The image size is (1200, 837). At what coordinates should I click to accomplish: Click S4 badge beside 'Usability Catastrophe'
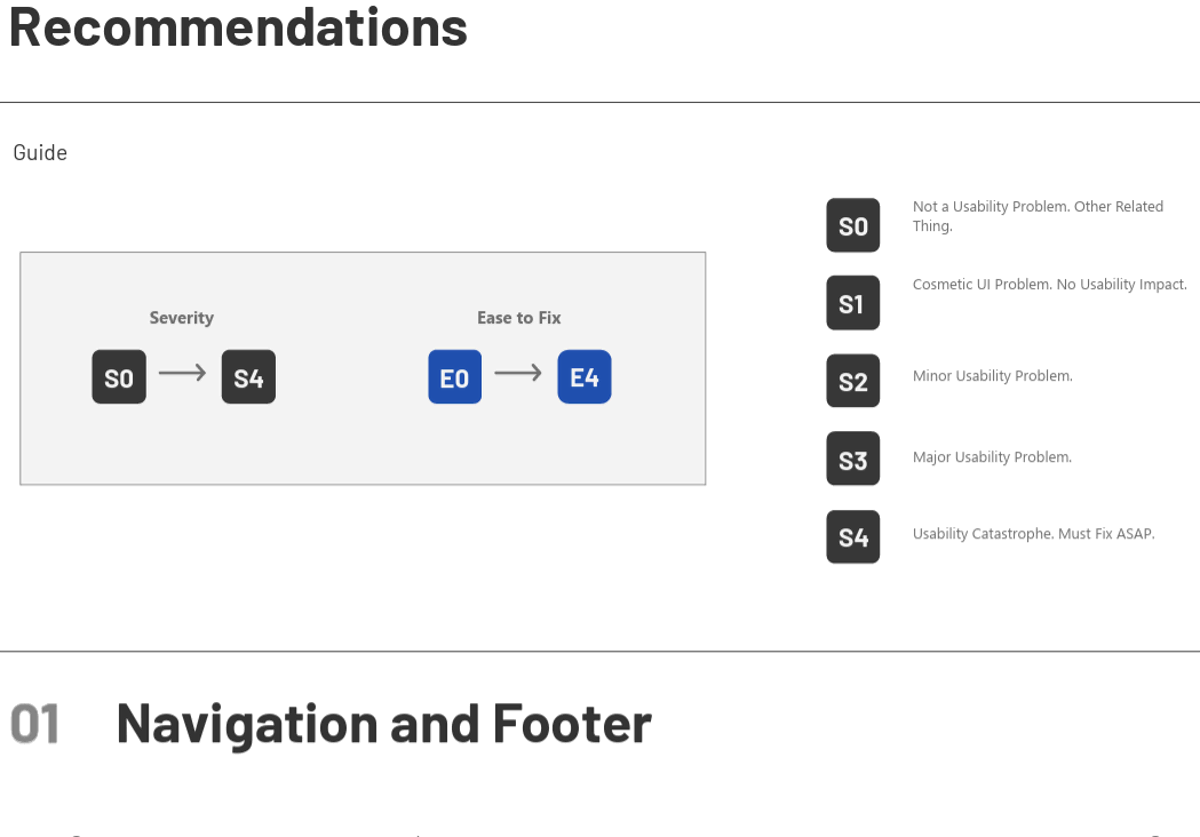click(853, 537)
